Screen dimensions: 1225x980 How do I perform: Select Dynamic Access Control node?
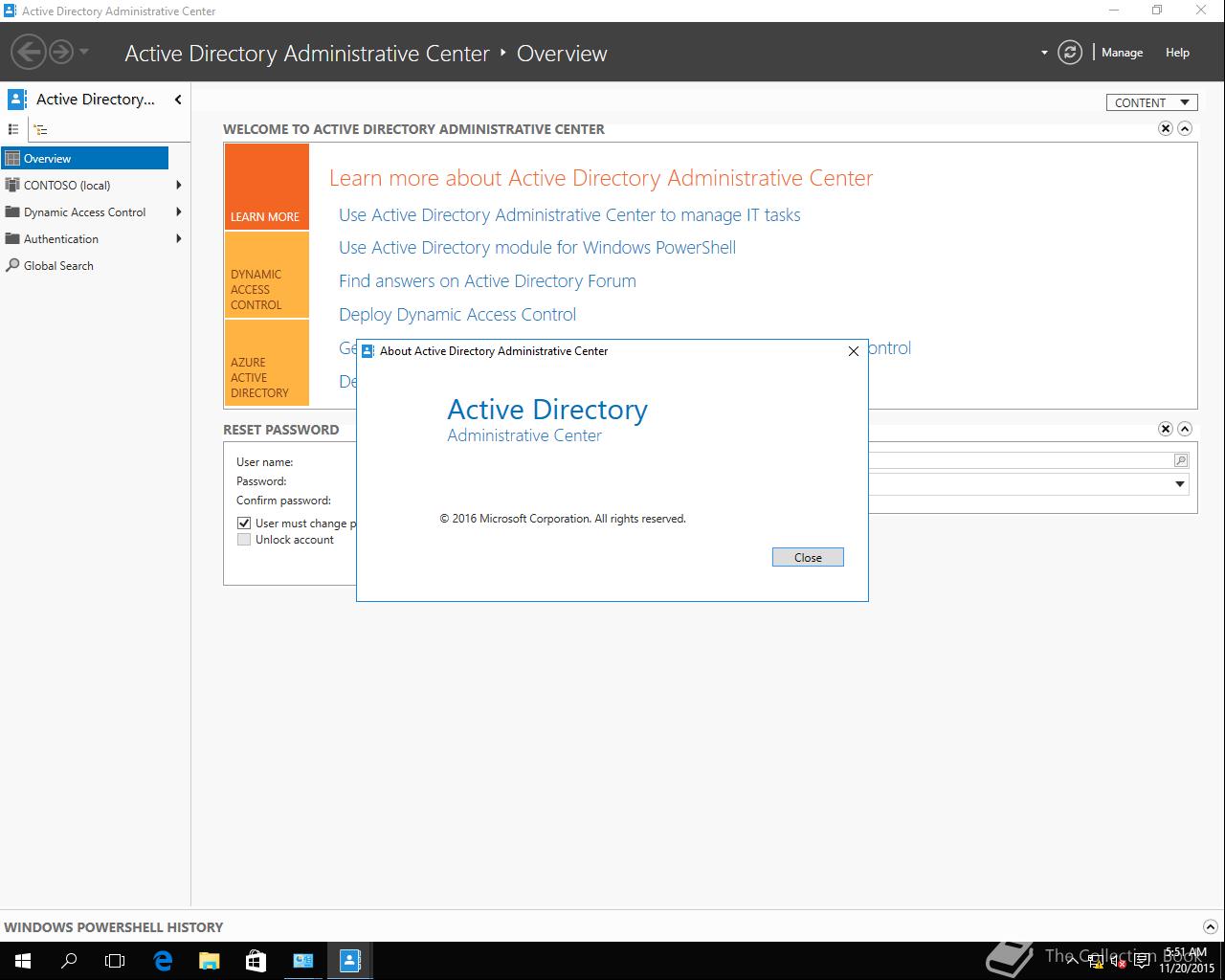[x=84, y=212]
